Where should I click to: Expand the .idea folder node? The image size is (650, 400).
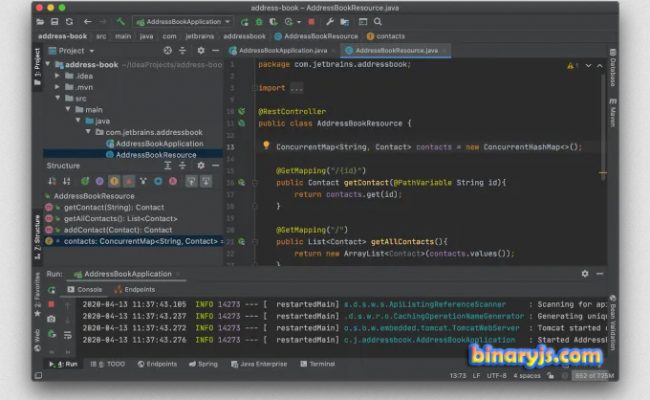click(x=58, y=76)
